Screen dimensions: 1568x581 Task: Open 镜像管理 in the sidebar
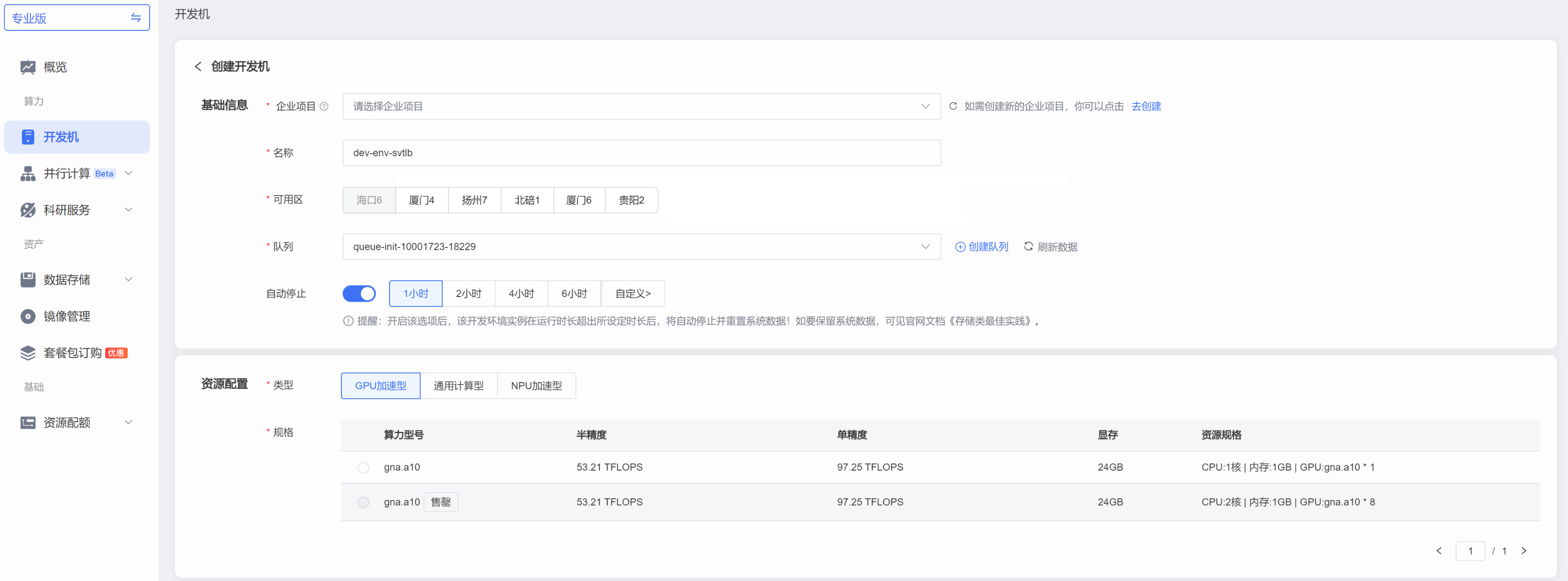[x=77, y=316]
